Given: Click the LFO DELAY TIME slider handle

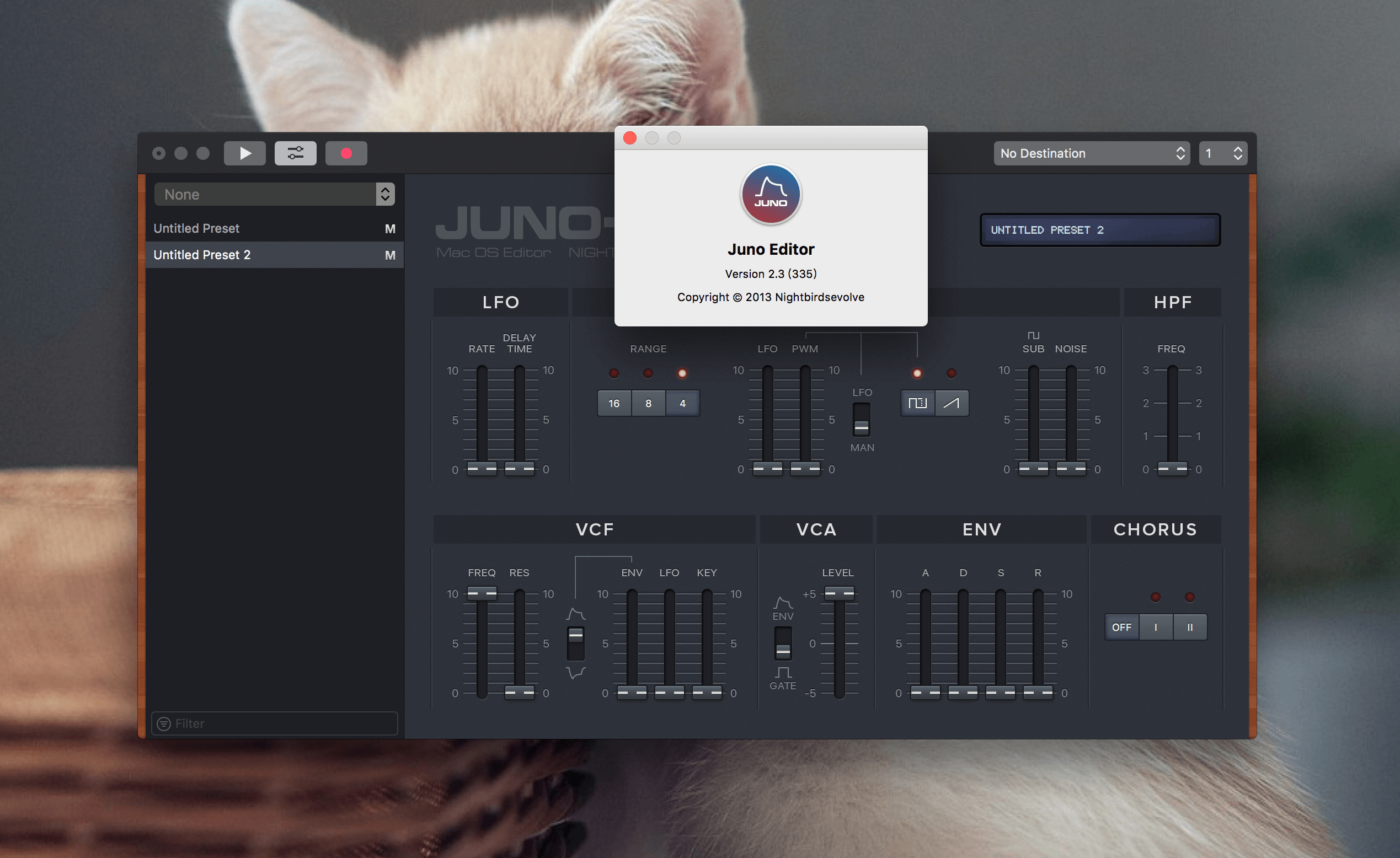Looking at the screenshot, I should tap(519, 469).
